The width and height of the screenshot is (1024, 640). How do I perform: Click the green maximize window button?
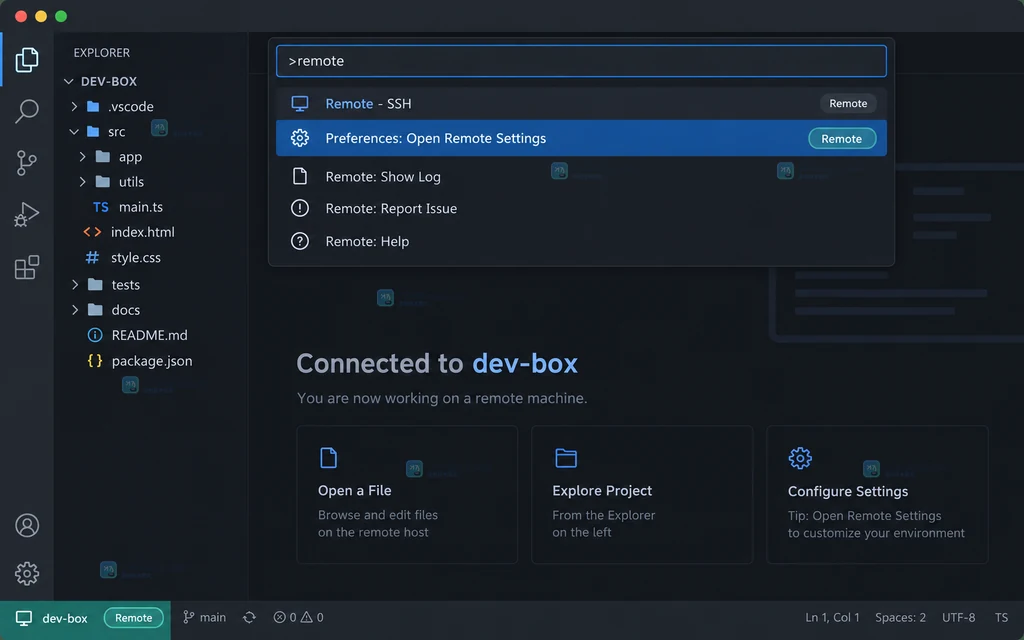(61, 16)
